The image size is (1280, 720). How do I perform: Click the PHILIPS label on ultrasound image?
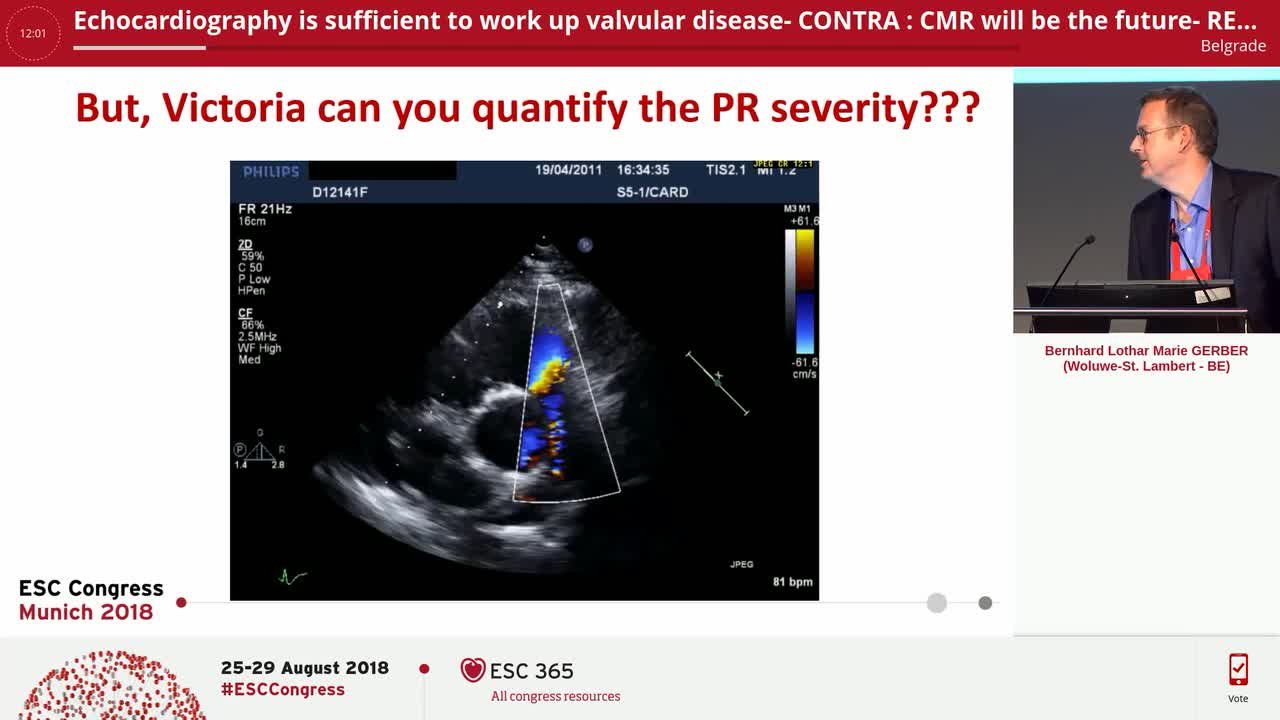271,171
